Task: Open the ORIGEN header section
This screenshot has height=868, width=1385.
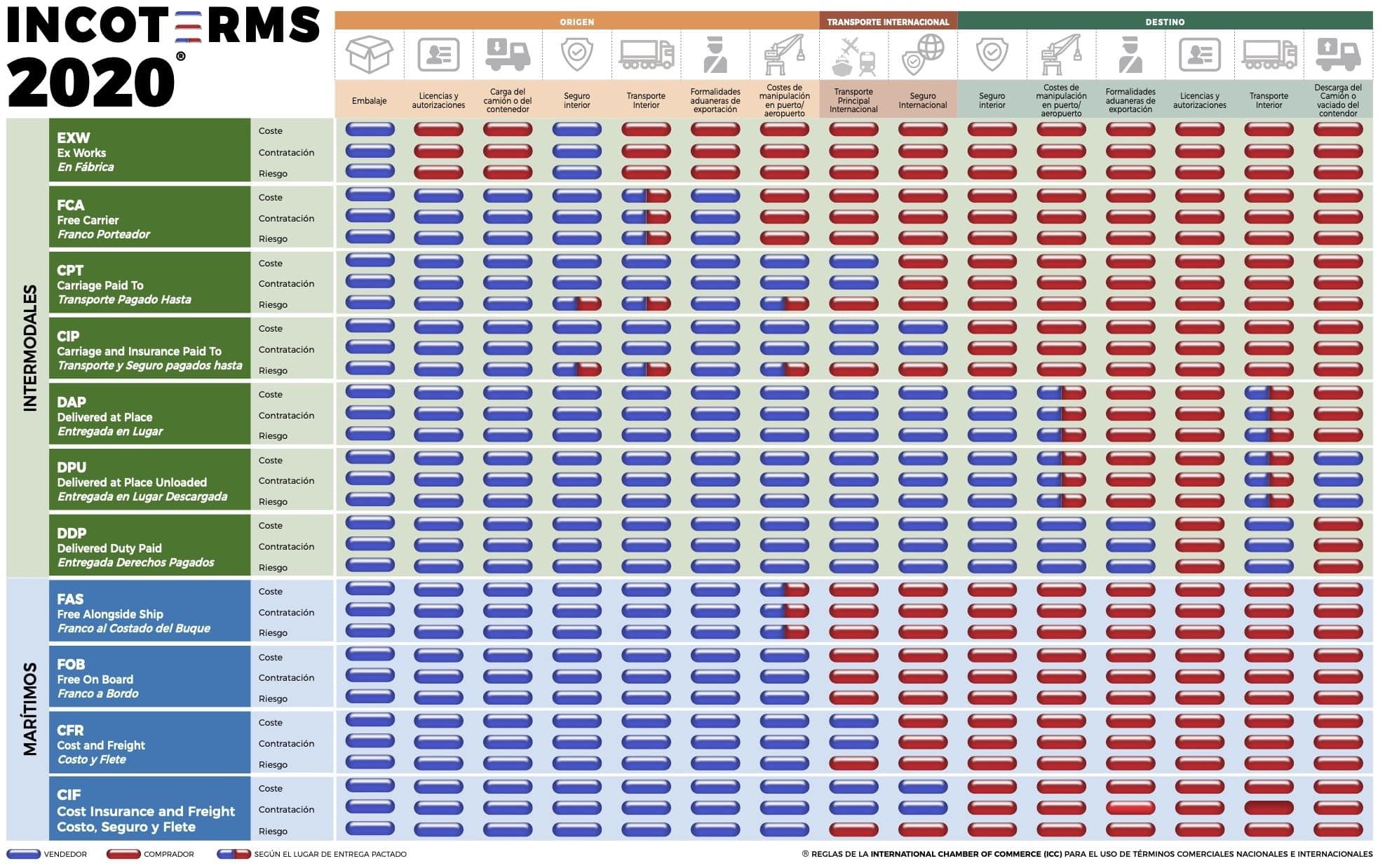Action: click(x=576, y=22)
